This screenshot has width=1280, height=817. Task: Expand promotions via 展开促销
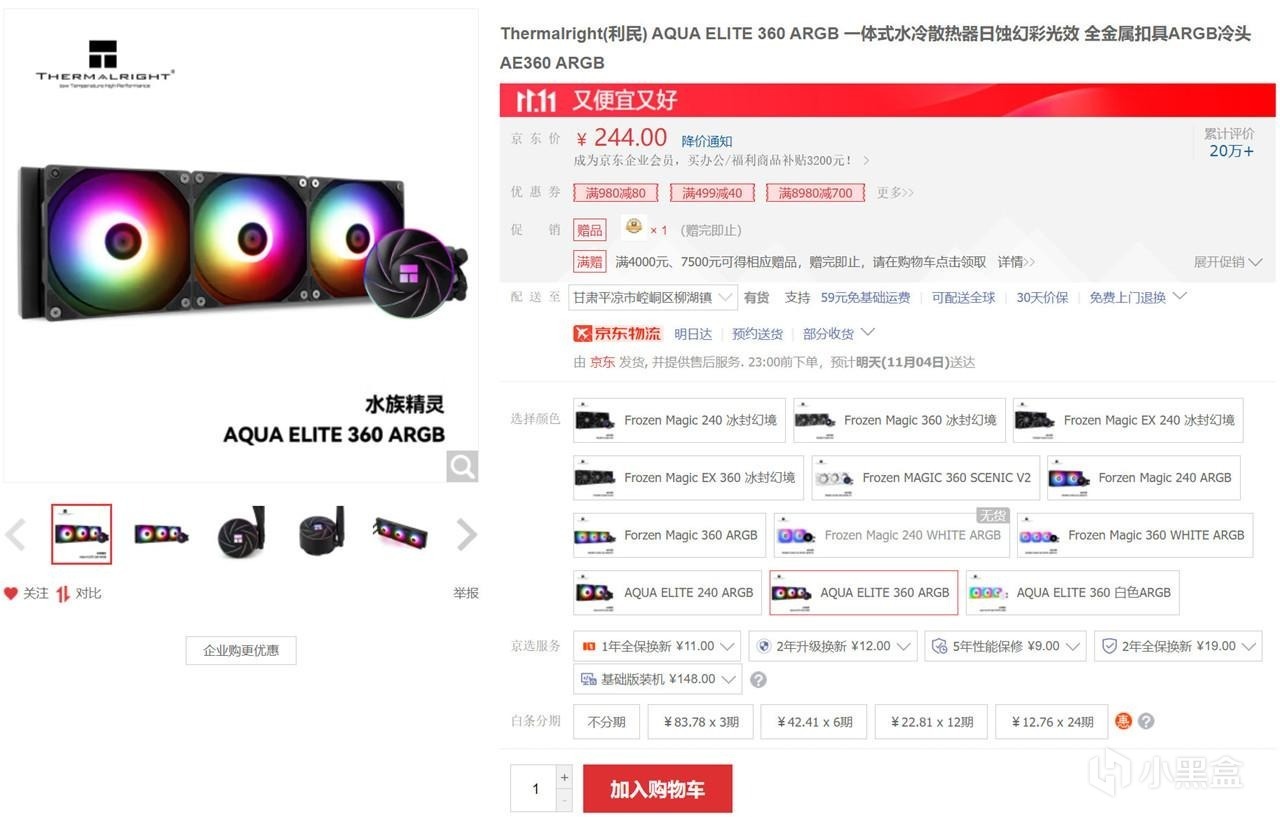1227,262
